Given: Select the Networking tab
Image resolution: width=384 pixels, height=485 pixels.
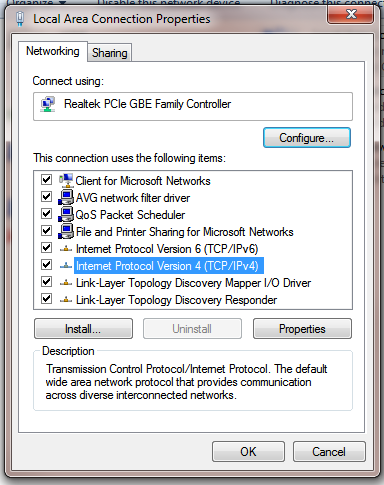Looking at the screenshot, I should [x=53, y=51].
